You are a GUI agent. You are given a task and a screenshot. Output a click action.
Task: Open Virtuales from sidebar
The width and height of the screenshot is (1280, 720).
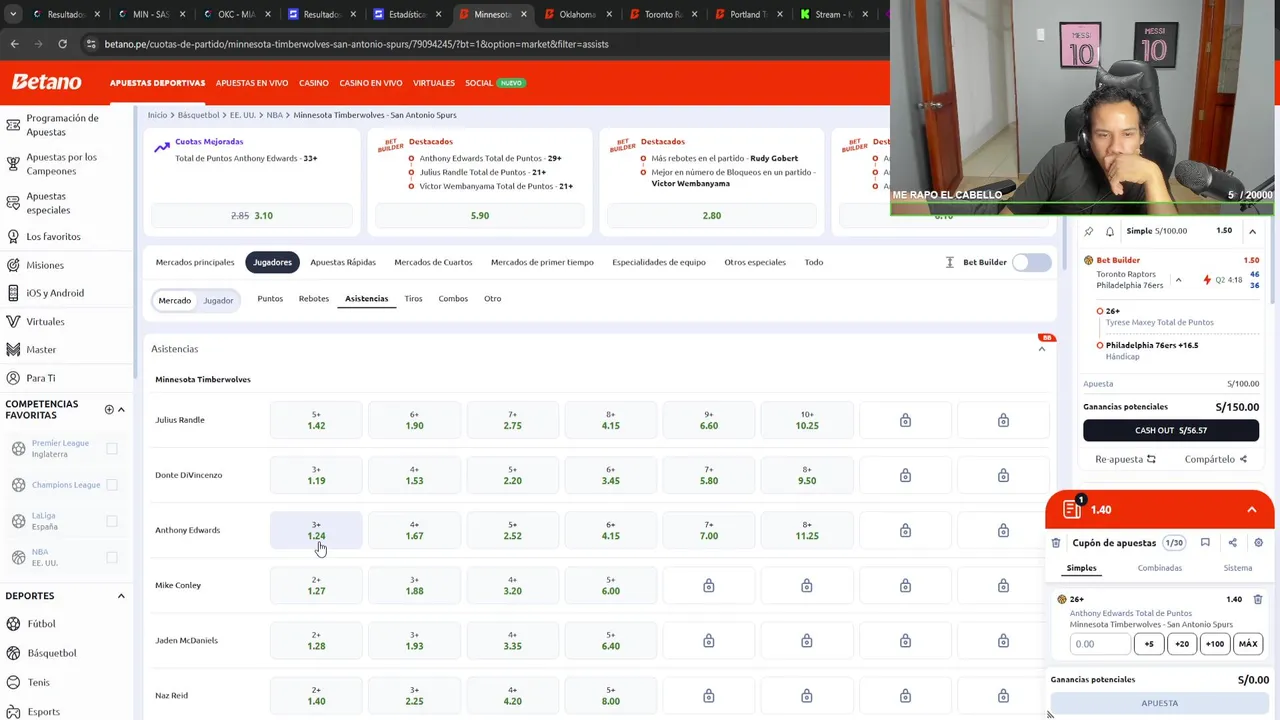[45, 321]
